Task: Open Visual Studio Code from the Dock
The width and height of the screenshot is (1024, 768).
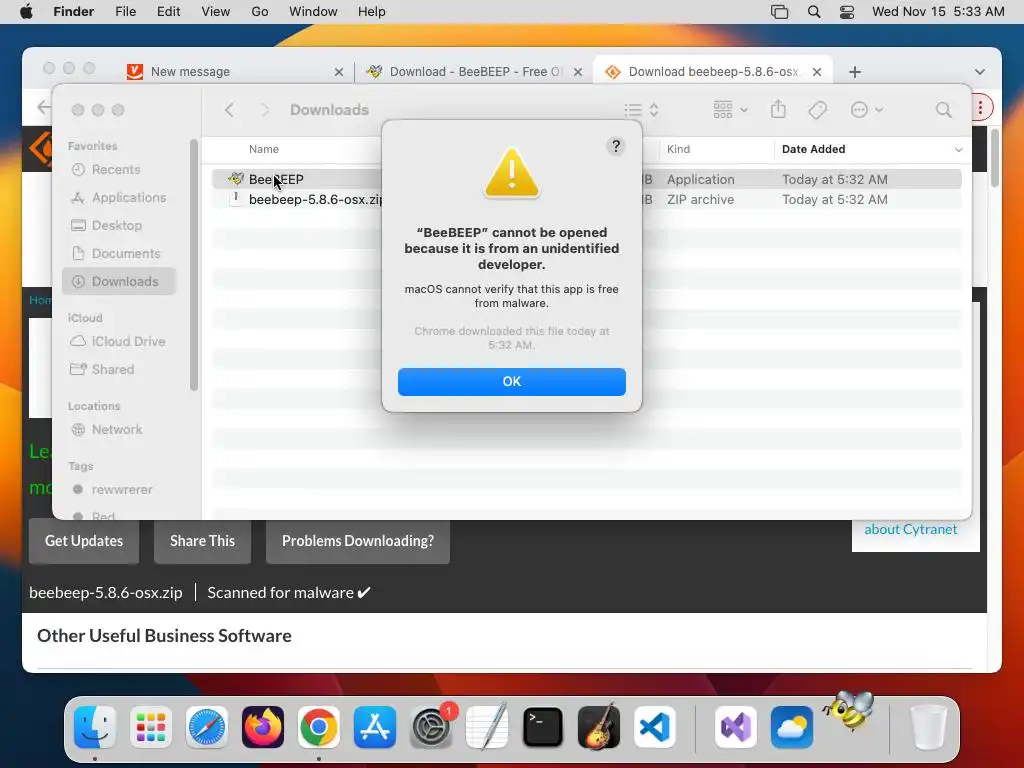Action: click(655, 727)
